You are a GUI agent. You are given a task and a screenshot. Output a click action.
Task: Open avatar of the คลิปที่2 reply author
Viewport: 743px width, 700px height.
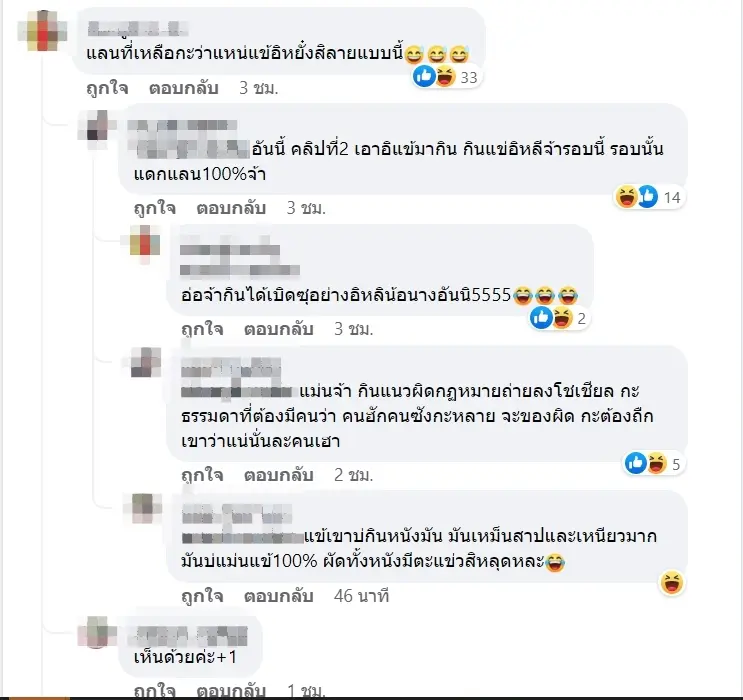click(98, 129)
